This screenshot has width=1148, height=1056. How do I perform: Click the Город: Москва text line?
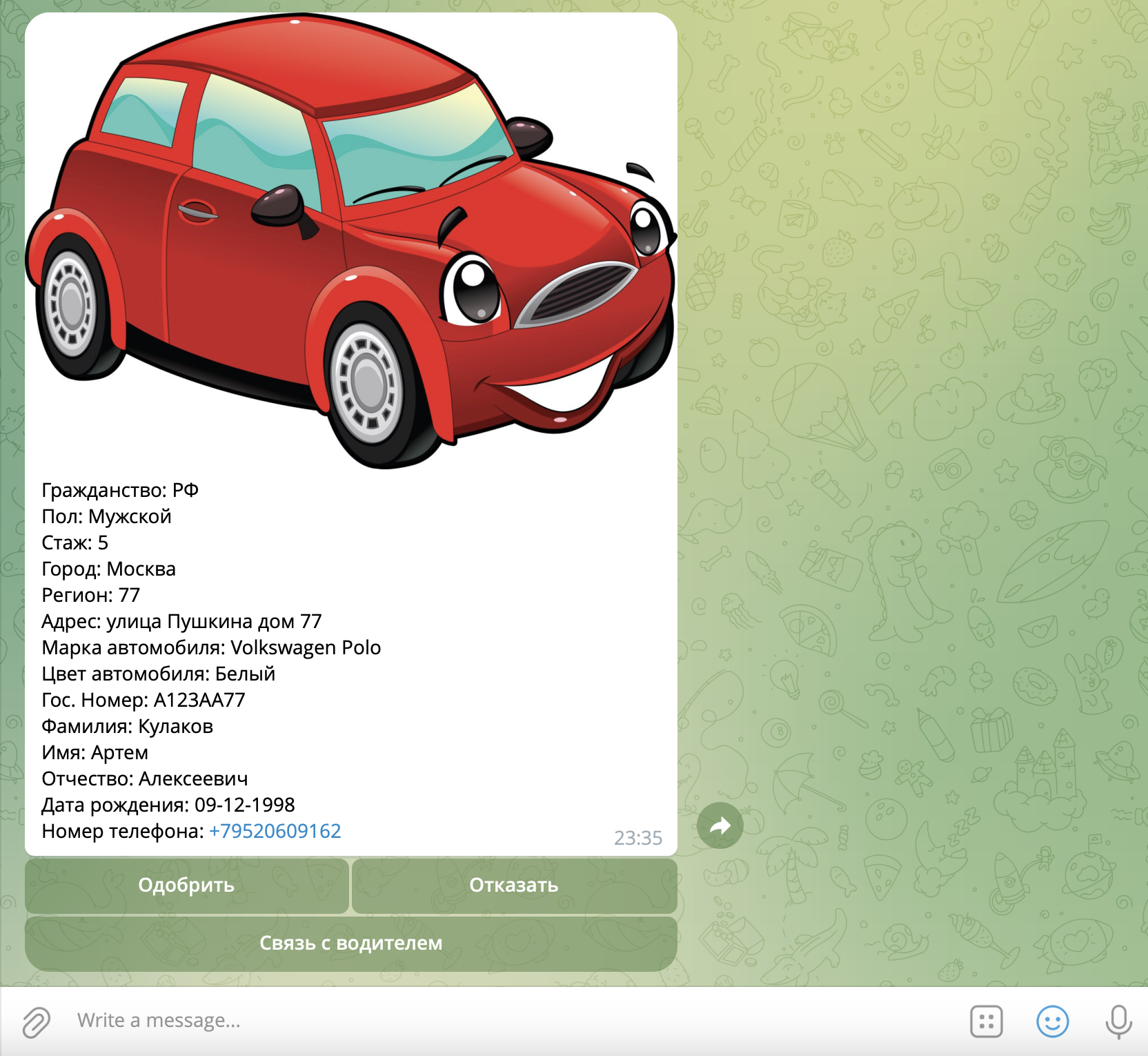(109, 569)
